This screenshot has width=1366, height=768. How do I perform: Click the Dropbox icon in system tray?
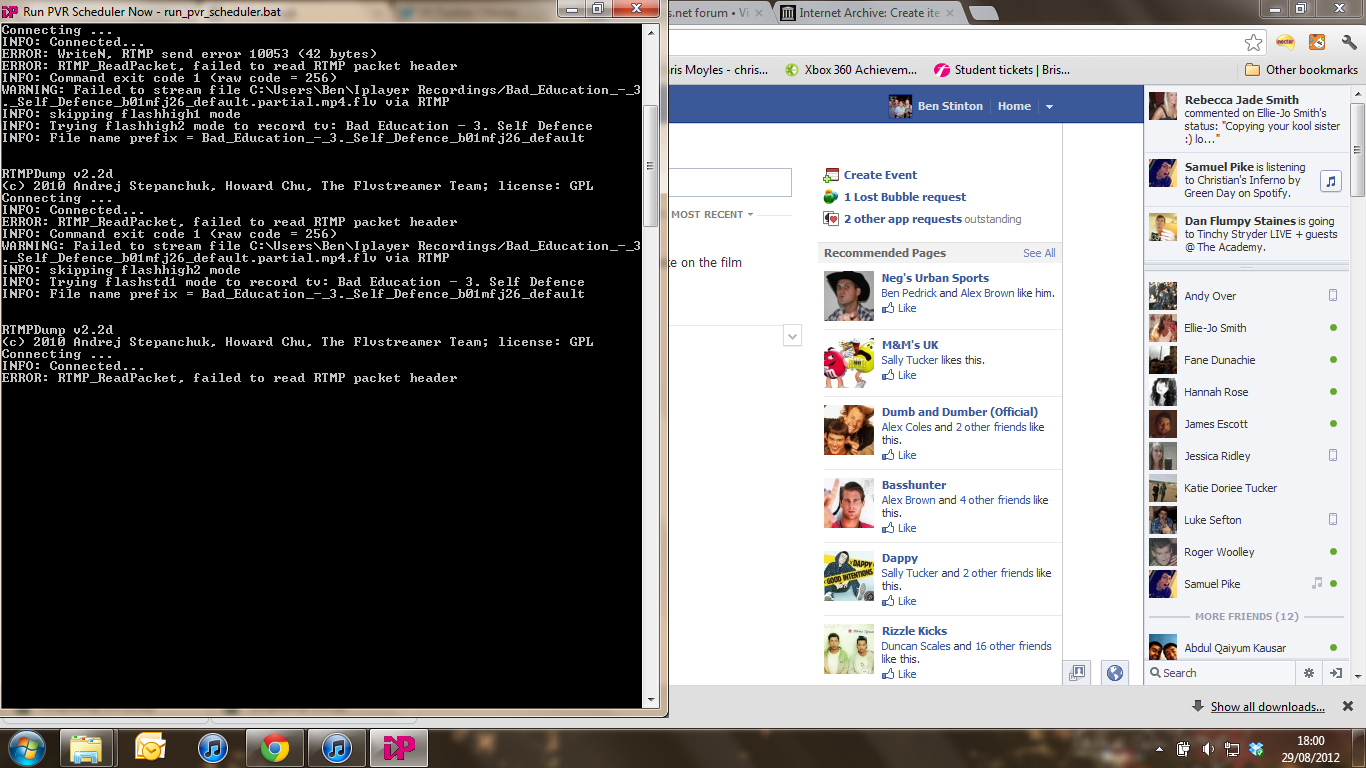coord(1257,749)
